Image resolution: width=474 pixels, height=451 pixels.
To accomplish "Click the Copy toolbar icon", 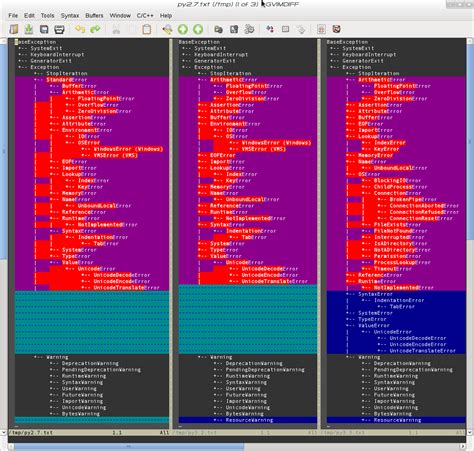I will click(x=132, y=29).
